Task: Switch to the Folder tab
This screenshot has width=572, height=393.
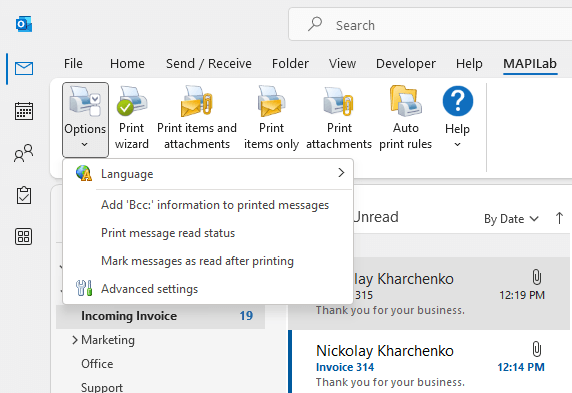Action: click(290, 63)
